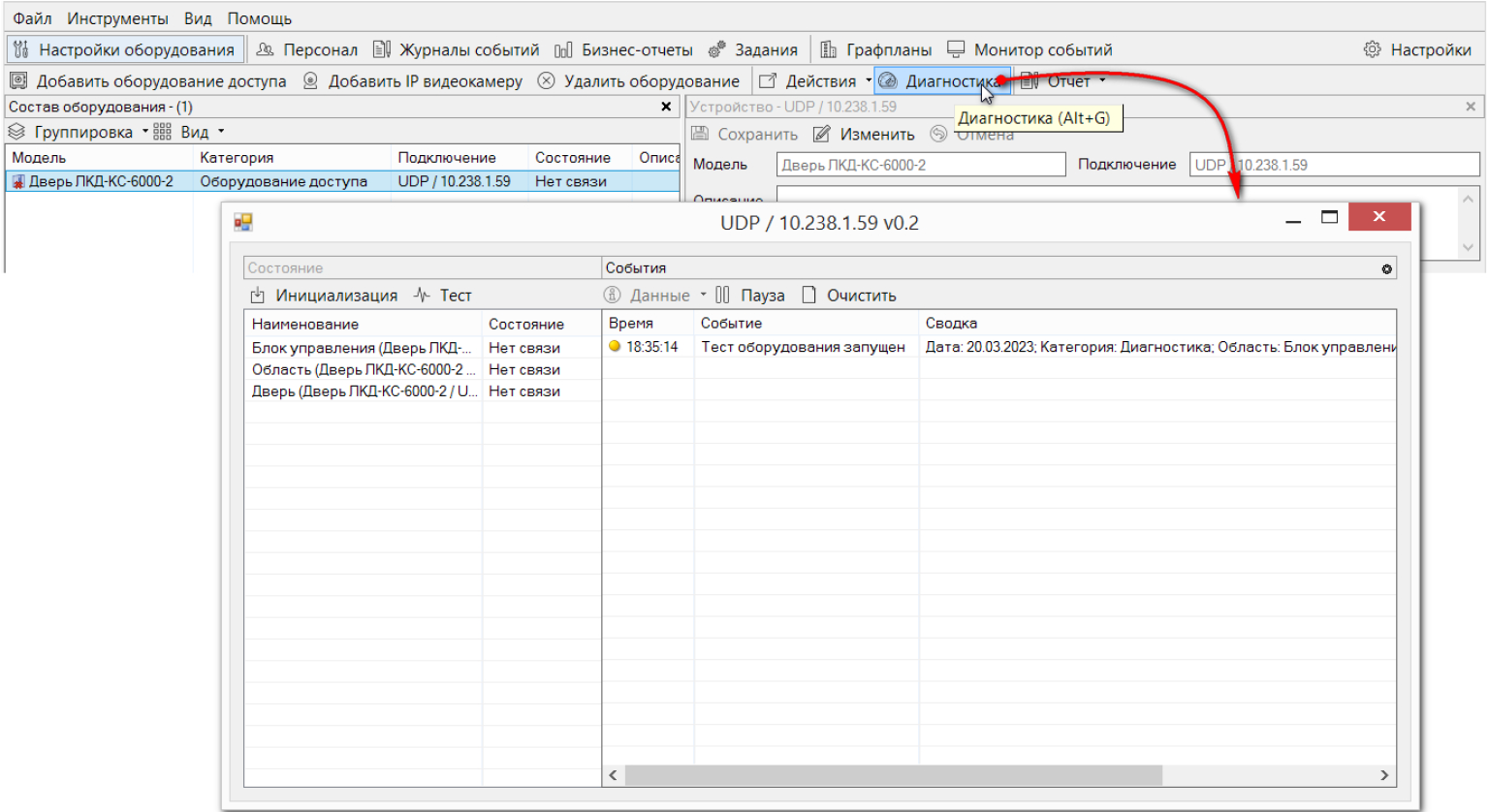Open Журналы событий section
This screenshot has height=812, width=1489.
(457, 49)
